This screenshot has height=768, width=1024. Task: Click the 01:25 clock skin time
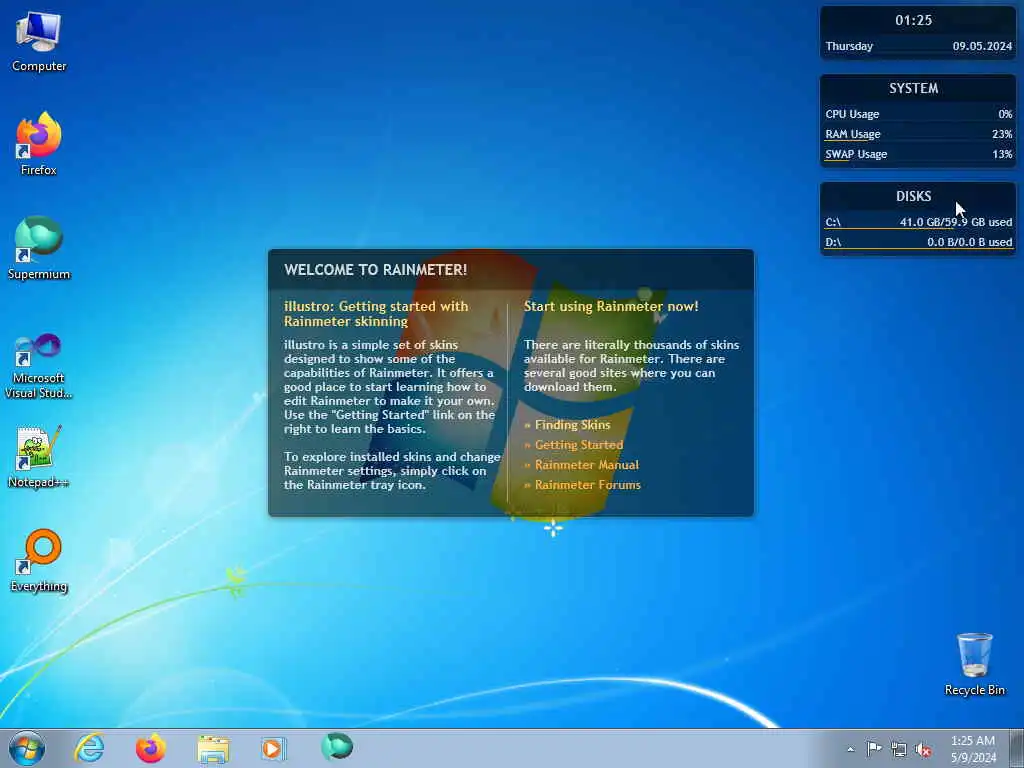(913, 20)
